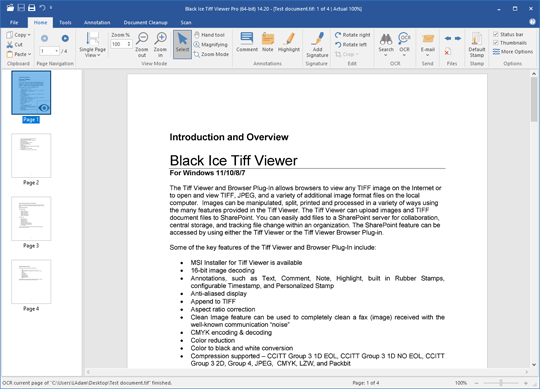
Task: Select Page 4 thumbnail
Action: (31, 282)
